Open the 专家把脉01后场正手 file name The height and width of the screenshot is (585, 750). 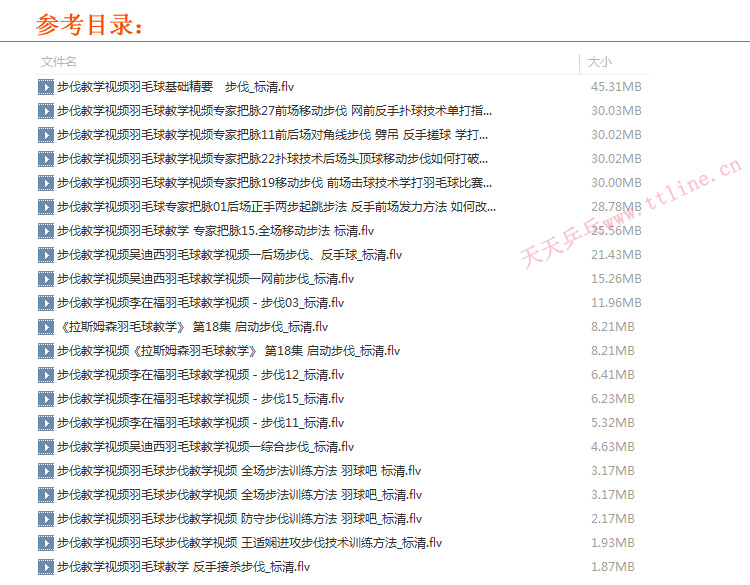pos(276,207)
